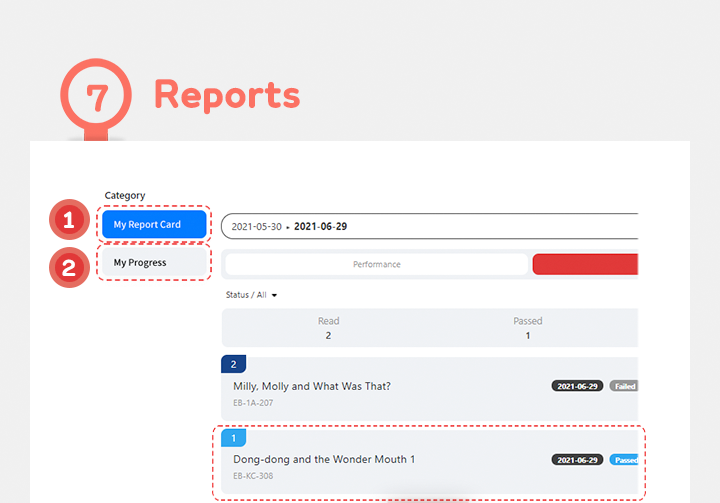
Task: Click the gray Failed status badge
Action: click(x=623, y=386)
